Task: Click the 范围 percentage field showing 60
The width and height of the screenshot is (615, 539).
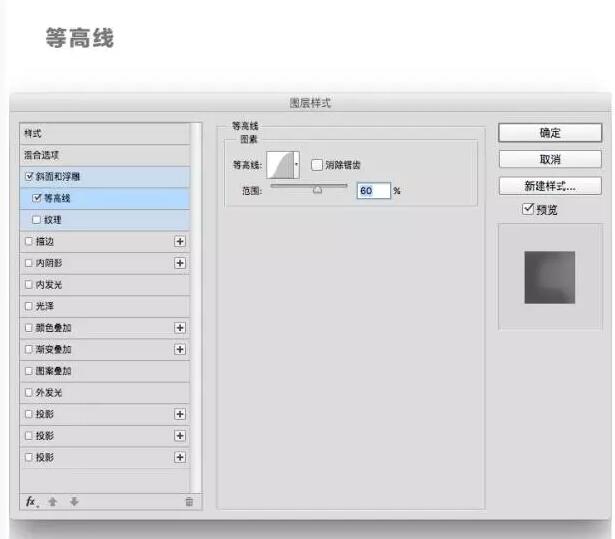Action: pos(373,191)
